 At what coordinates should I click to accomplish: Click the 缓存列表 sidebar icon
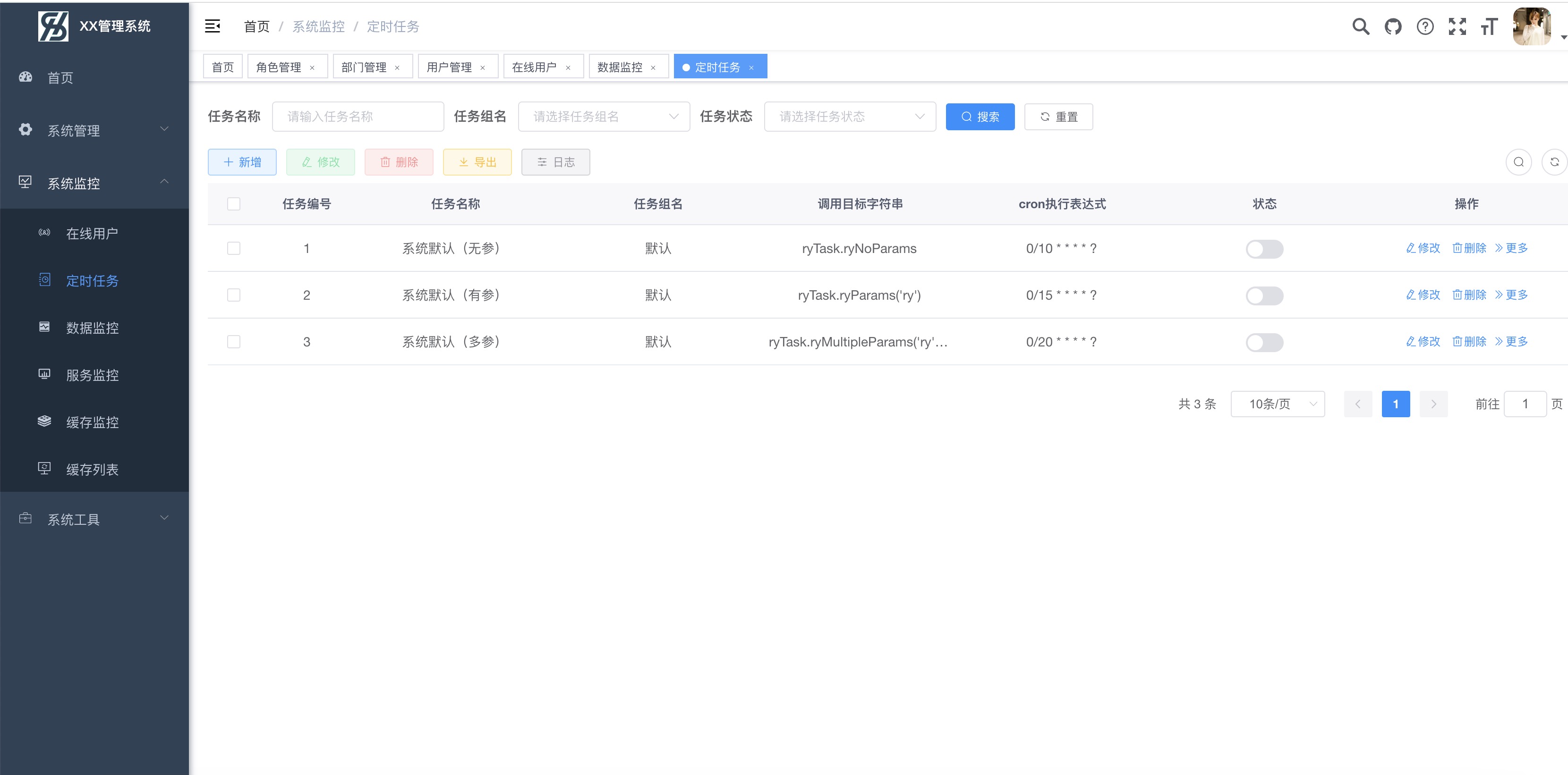[x=44, y=468]
